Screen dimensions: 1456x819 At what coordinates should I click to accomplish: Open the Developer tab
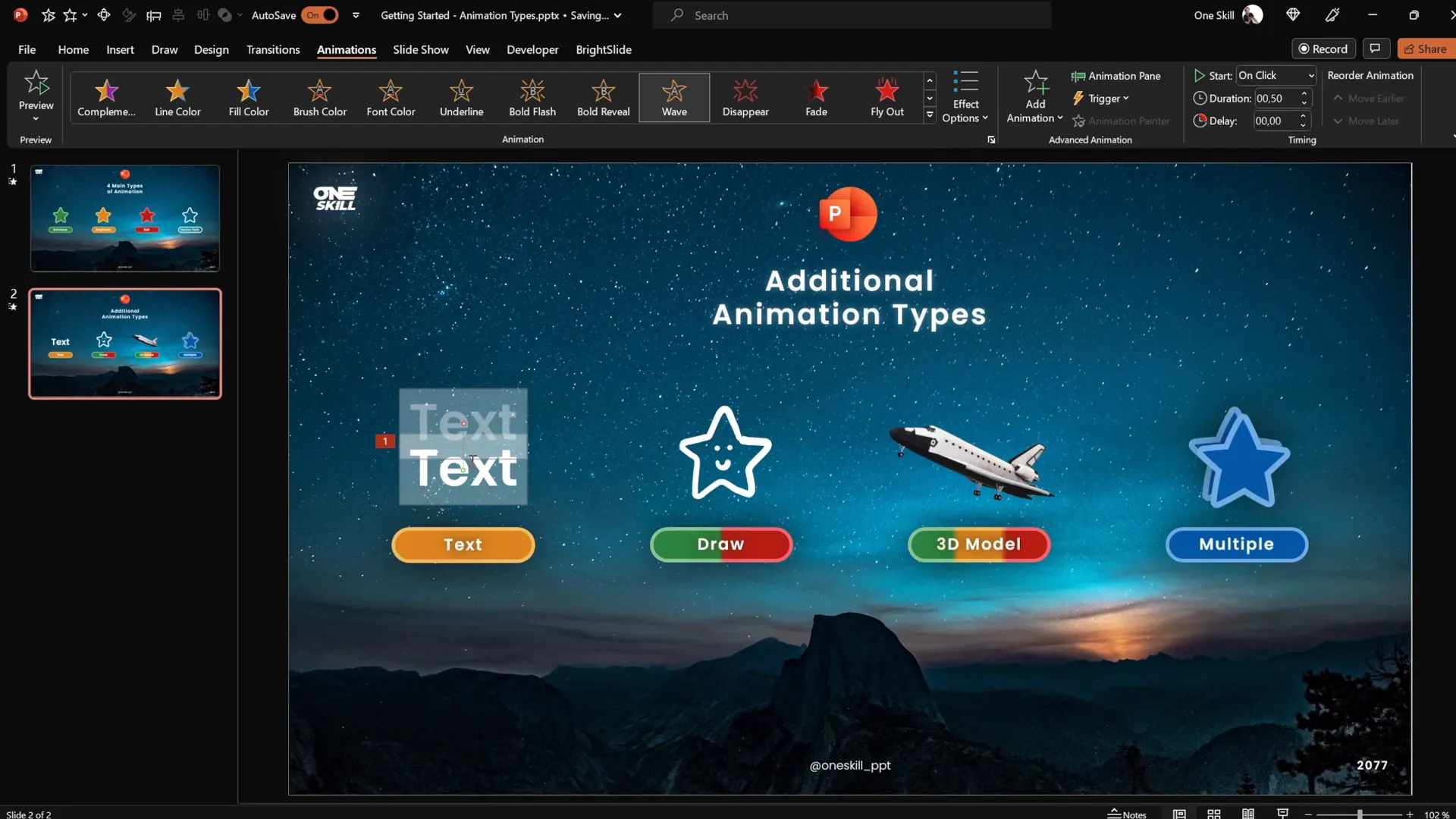pyautogui.click(x=532, y=49)
